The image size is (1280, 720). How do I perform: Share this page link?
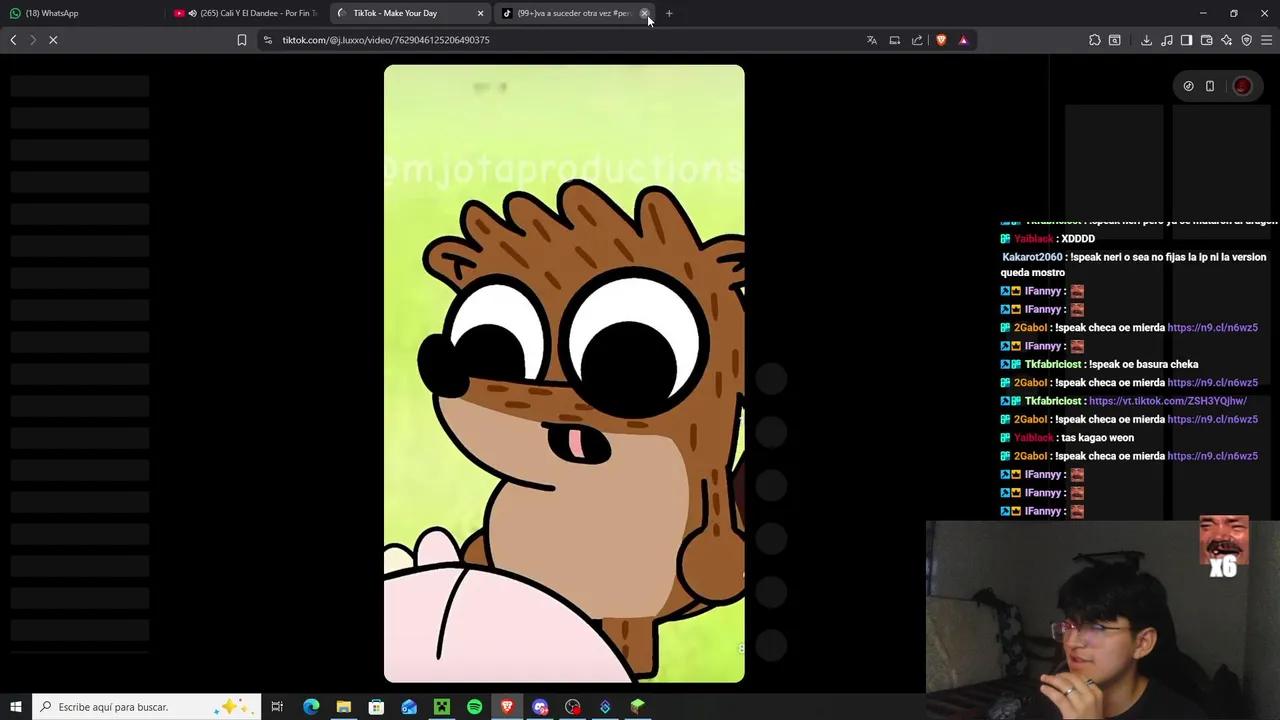[917, 40]
